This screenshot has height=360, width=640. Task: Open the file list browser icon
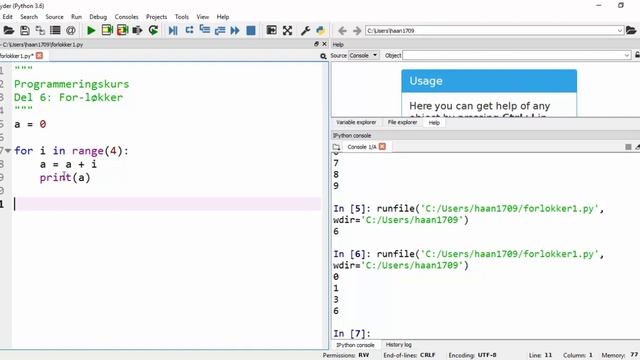click(x=55, y=30)
